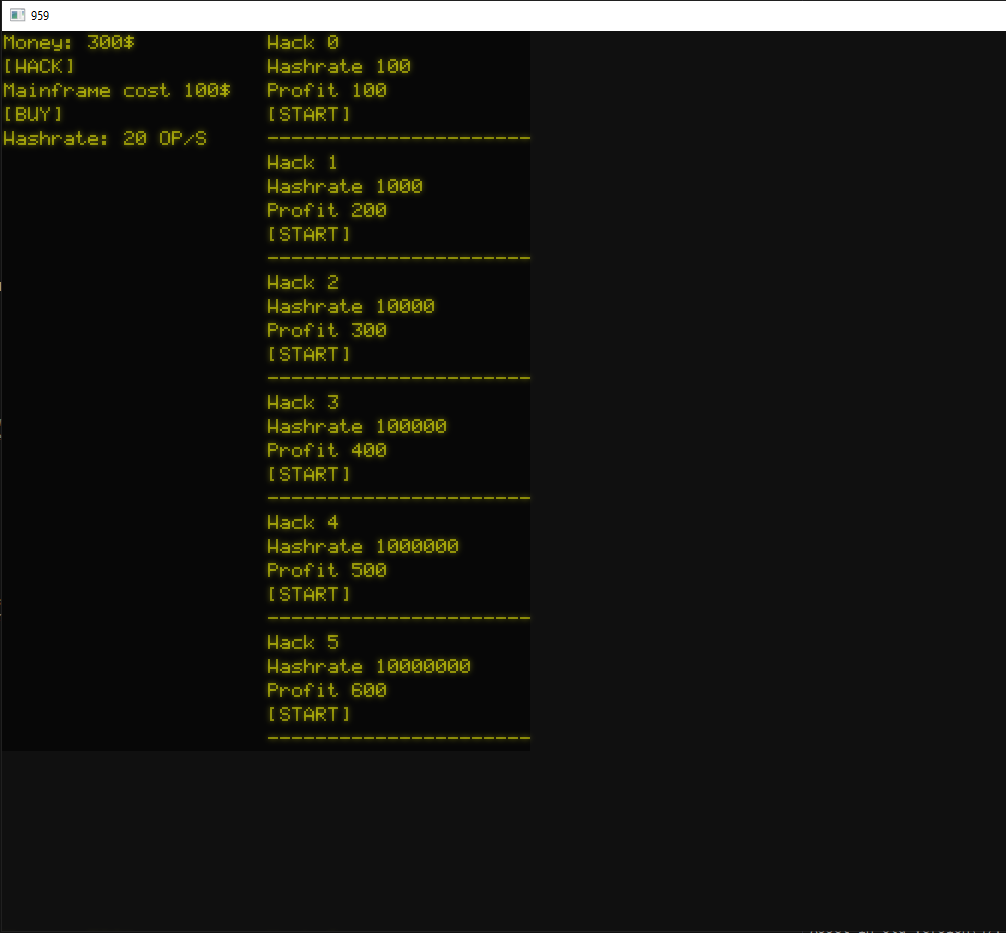Click the [HACK] button under Money

[x=39, y=66]
